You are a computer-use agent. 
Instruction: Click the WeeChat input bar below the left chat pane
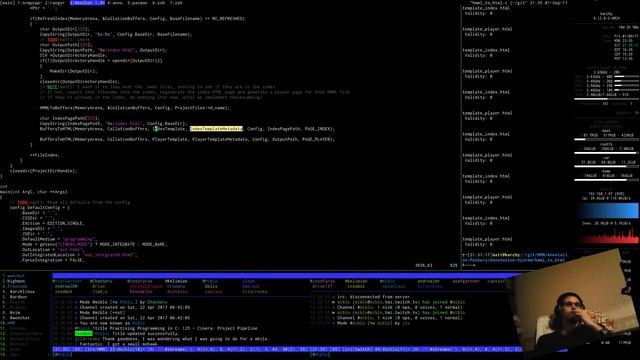pos(180,355)
